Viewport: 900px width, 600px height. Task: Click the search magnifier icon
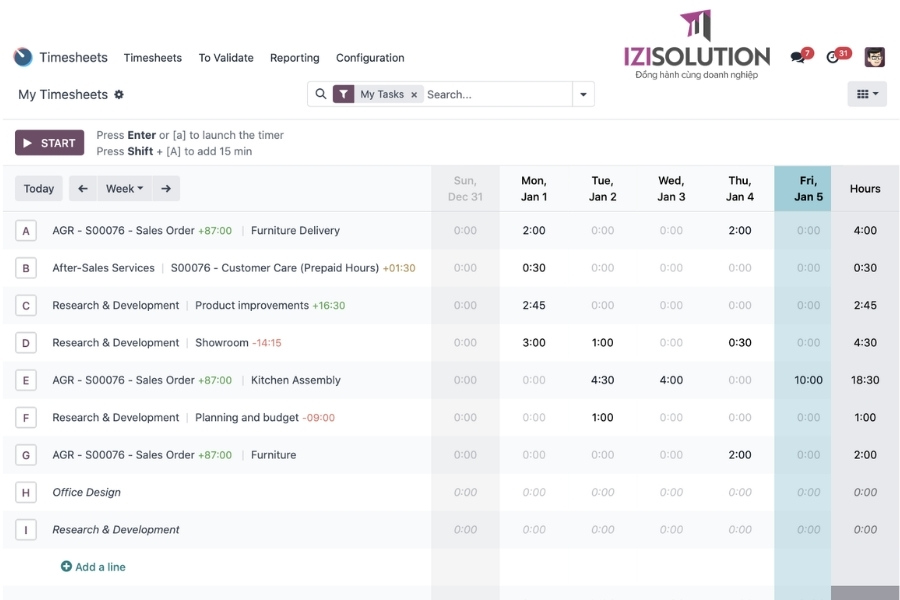click(321, 94)
